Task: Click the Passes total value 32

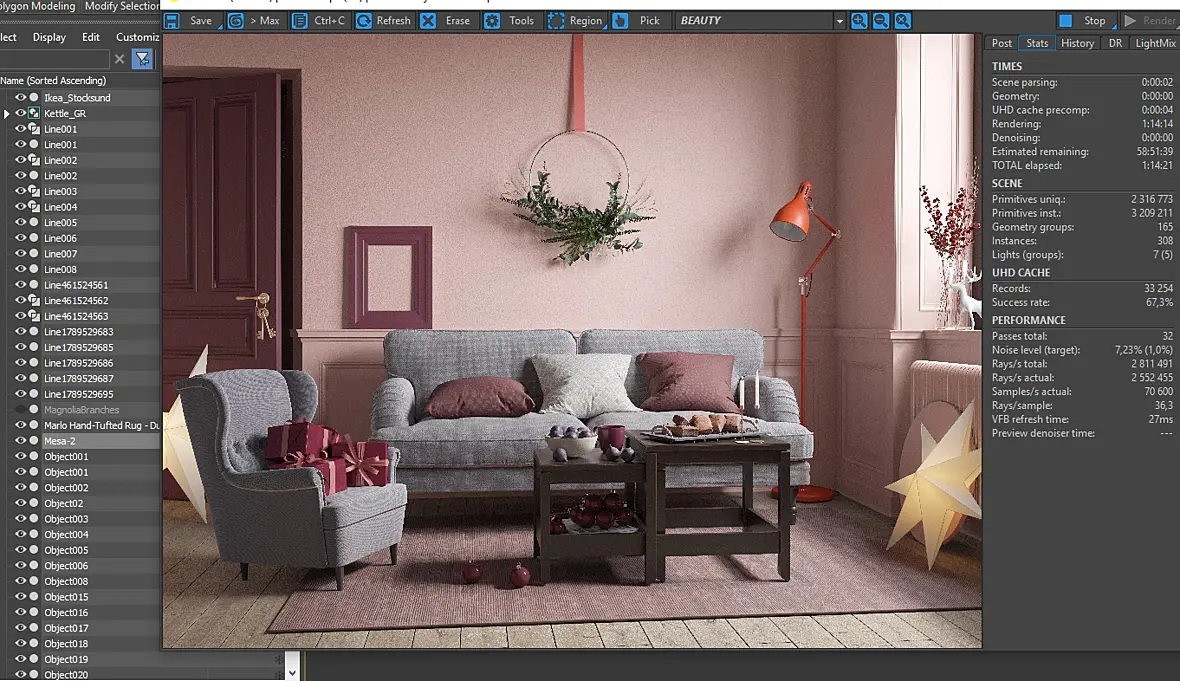Action: click(x=1167, y=336)
